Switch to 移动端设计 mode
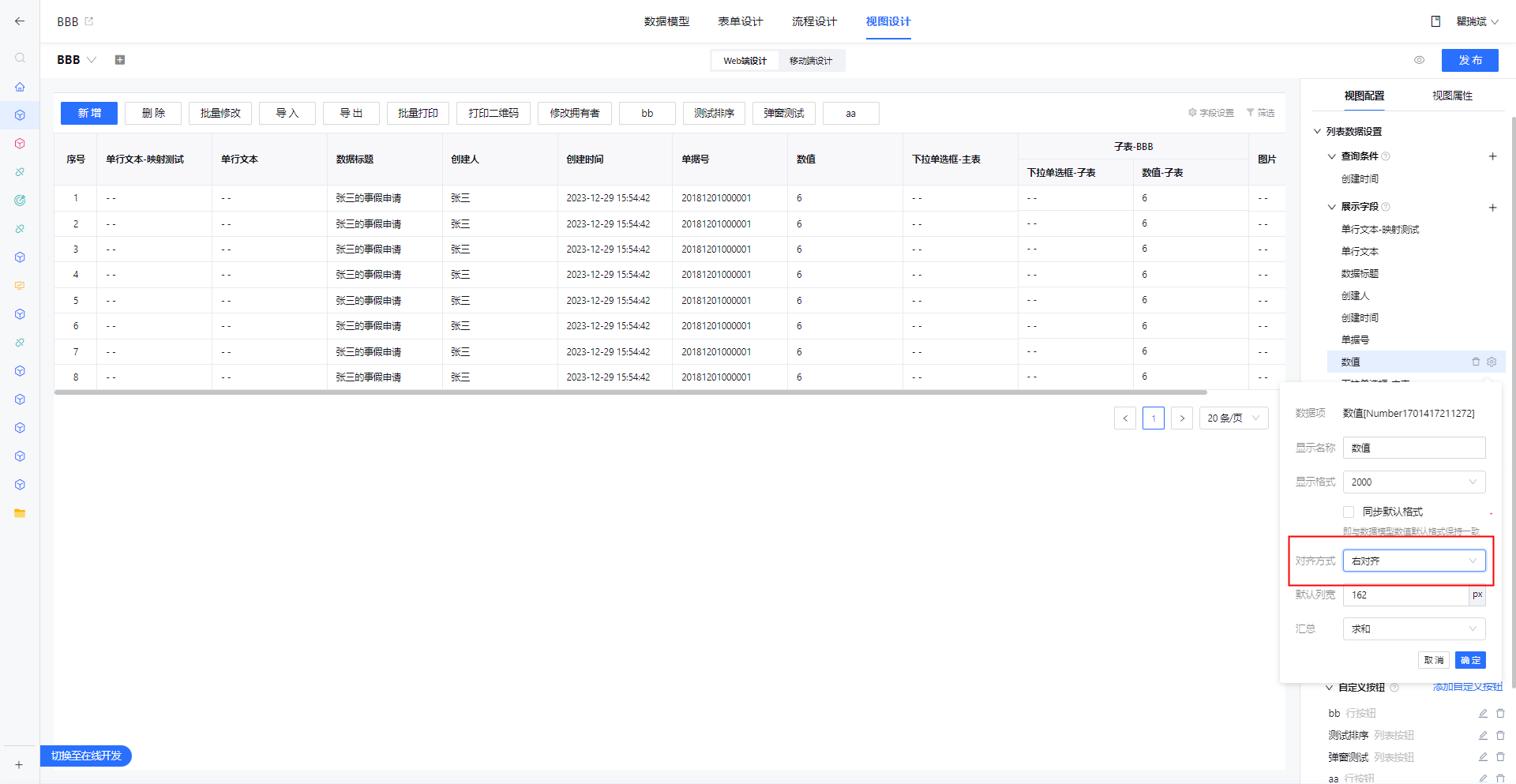This screenshot has width=1516, height=784. [x=811, y=61]
